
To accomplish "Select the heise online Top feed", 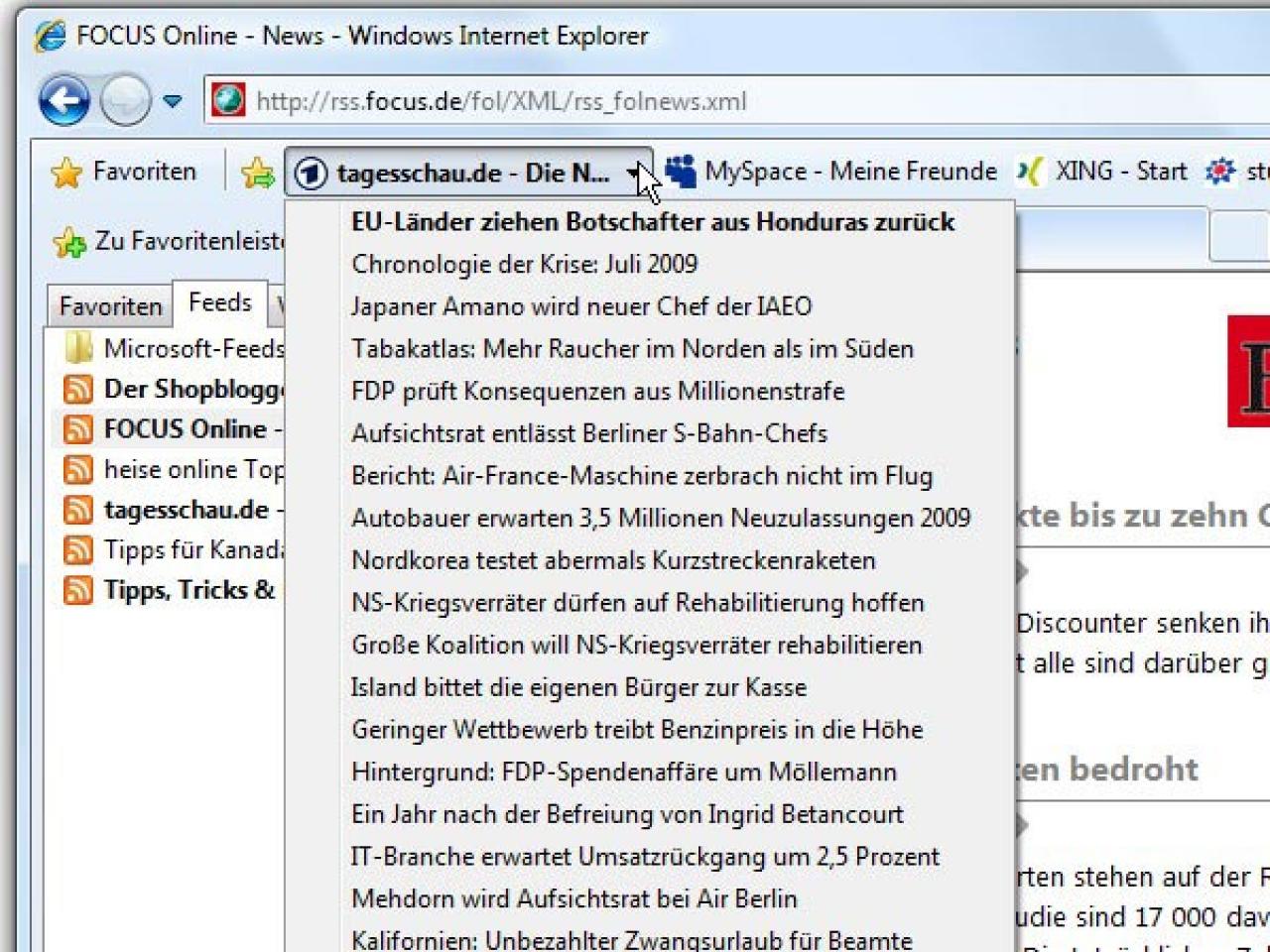I will [x=173, y=469].
